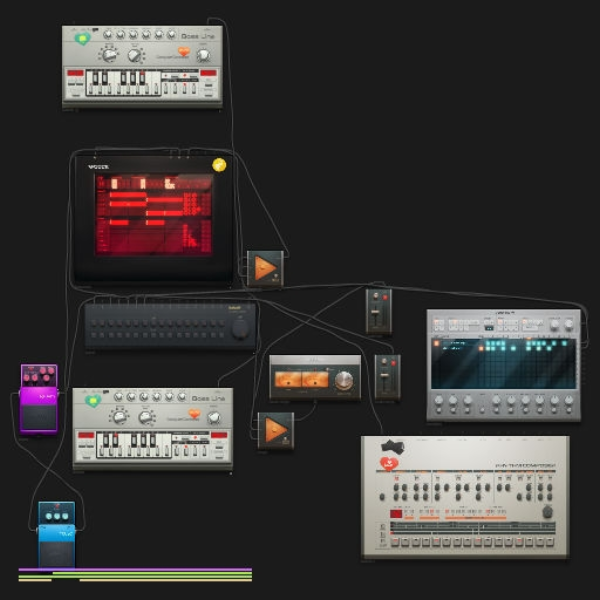Click the left orange meter display on VU device
Viewport: 600px width, 600px height.
[x=287, y=380]
